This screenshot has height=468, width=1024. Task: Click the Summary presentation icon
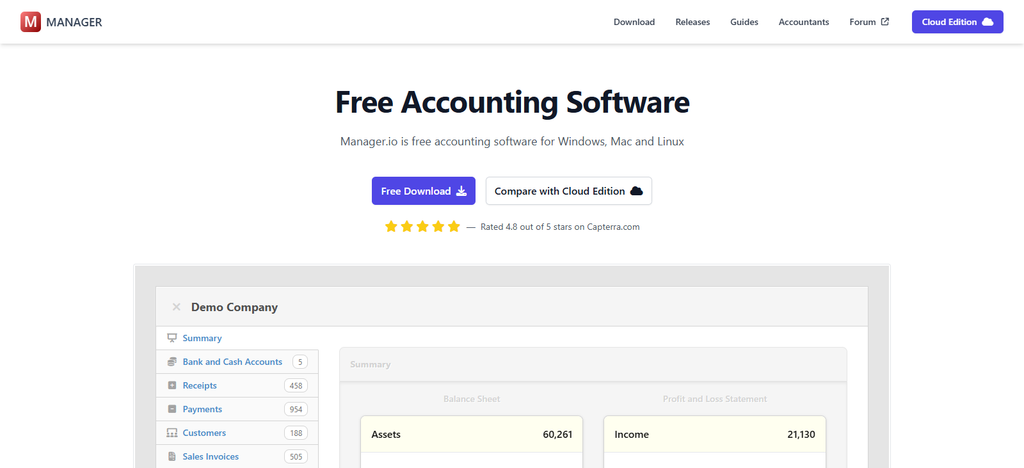pyautogui.click(x=172, y=338)
